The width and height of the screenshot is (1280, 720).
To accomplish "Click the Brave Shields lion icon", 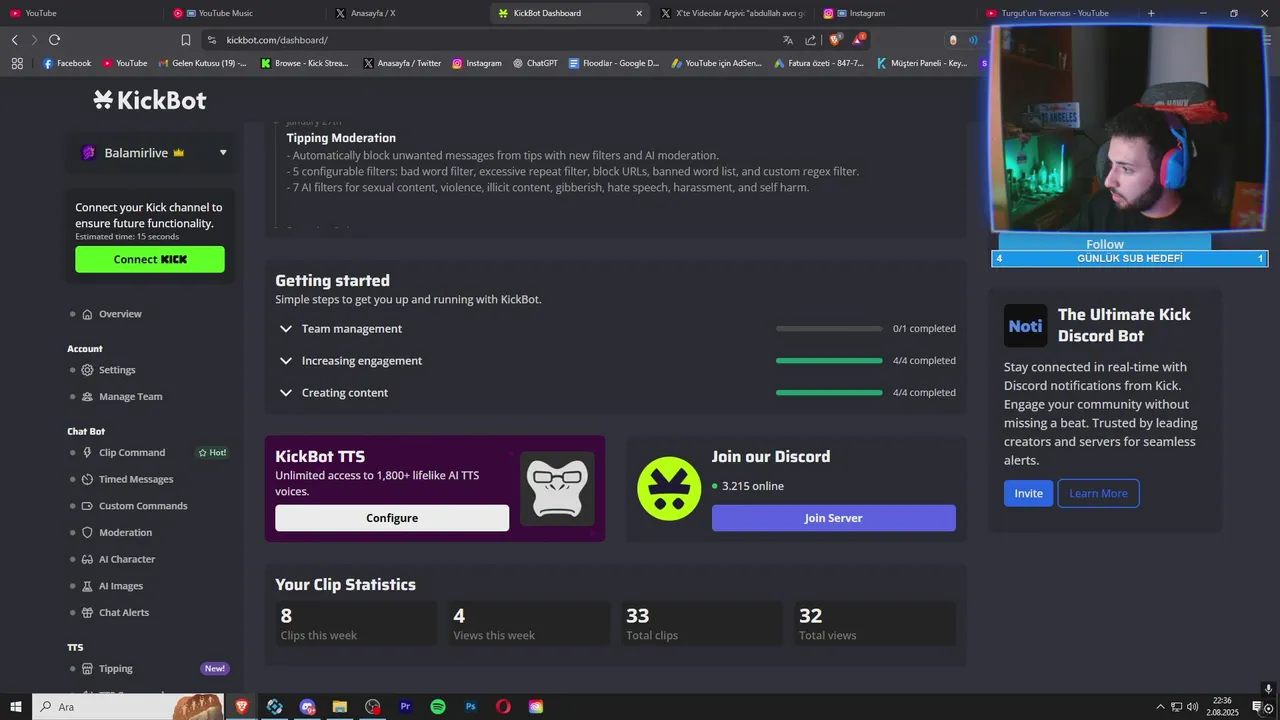I will tap(835, 40).
